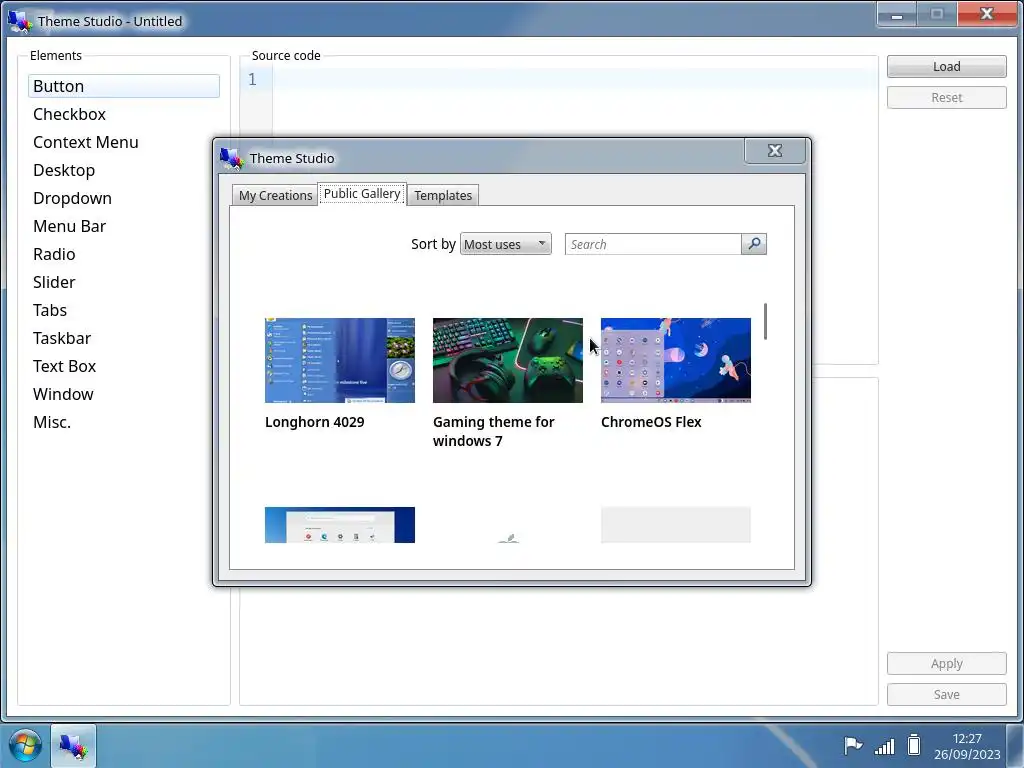1024x768 pixels.
Task: Select Window in Elements list
Action: (x=123, y=394)
